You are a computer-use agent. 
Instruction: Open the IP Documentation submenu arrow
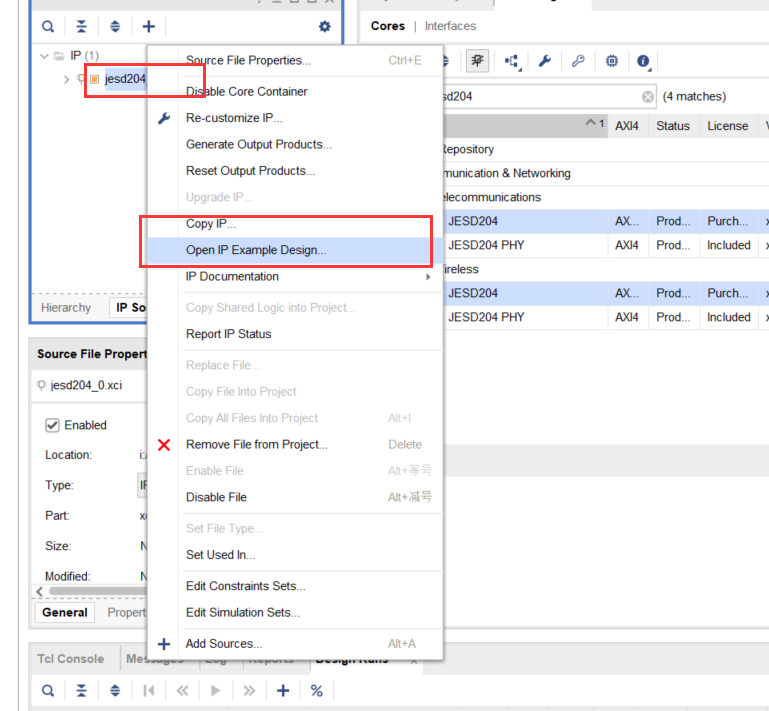point(428,277)
